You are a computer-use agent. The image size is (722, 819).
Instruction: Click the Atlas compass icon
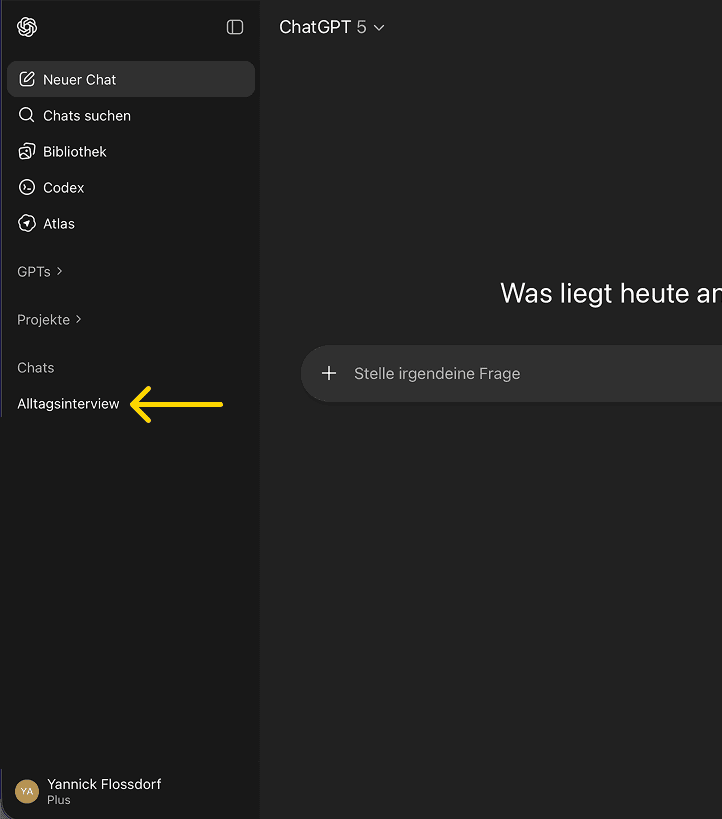pos(27,223)
